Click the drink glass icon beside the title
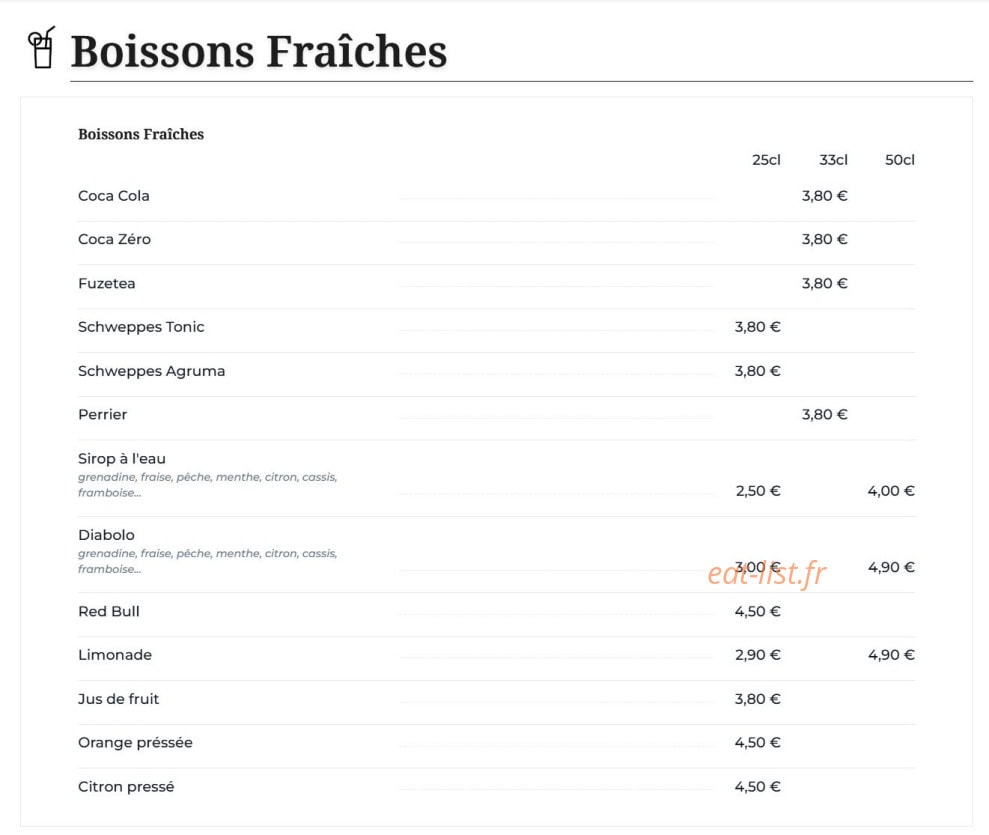The height and width of the screenshot is (835, 989). (42, 47)
